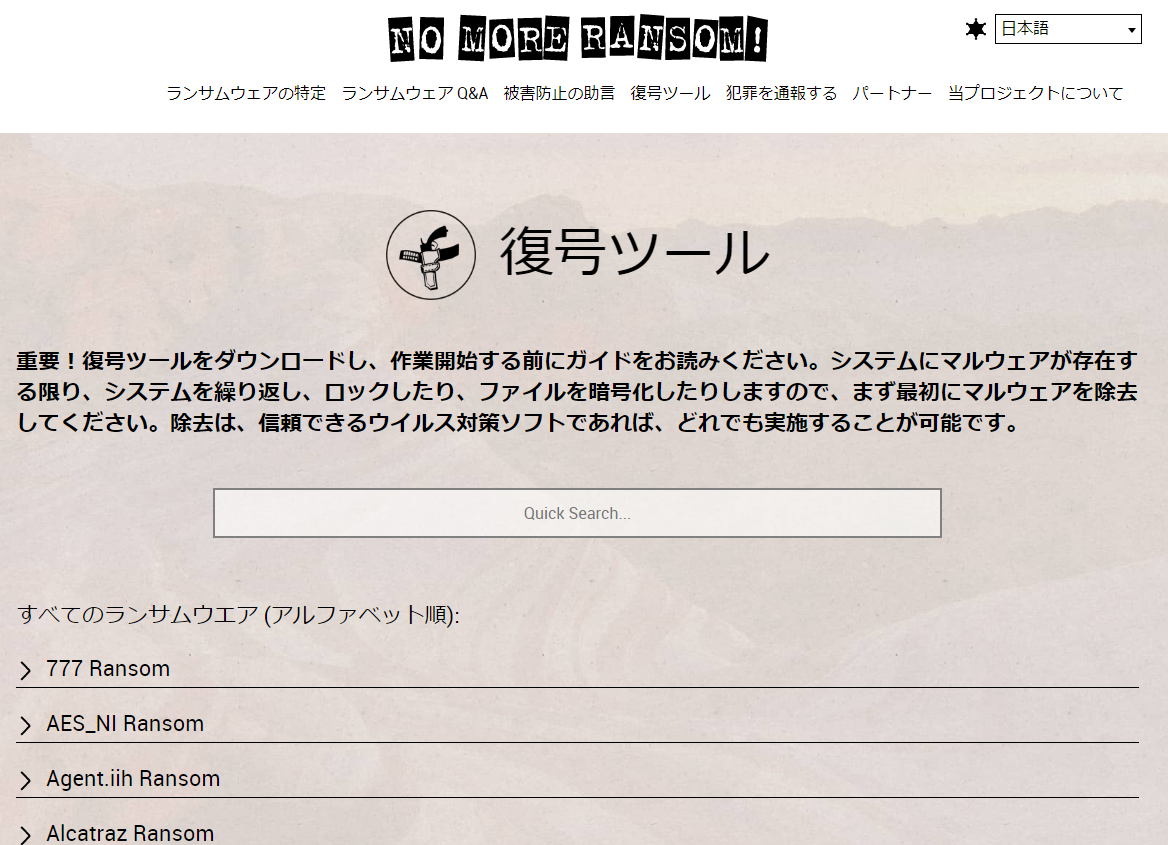
Task: Open 犯罪を通報する menu item
Action: click(x=781, y=93)
